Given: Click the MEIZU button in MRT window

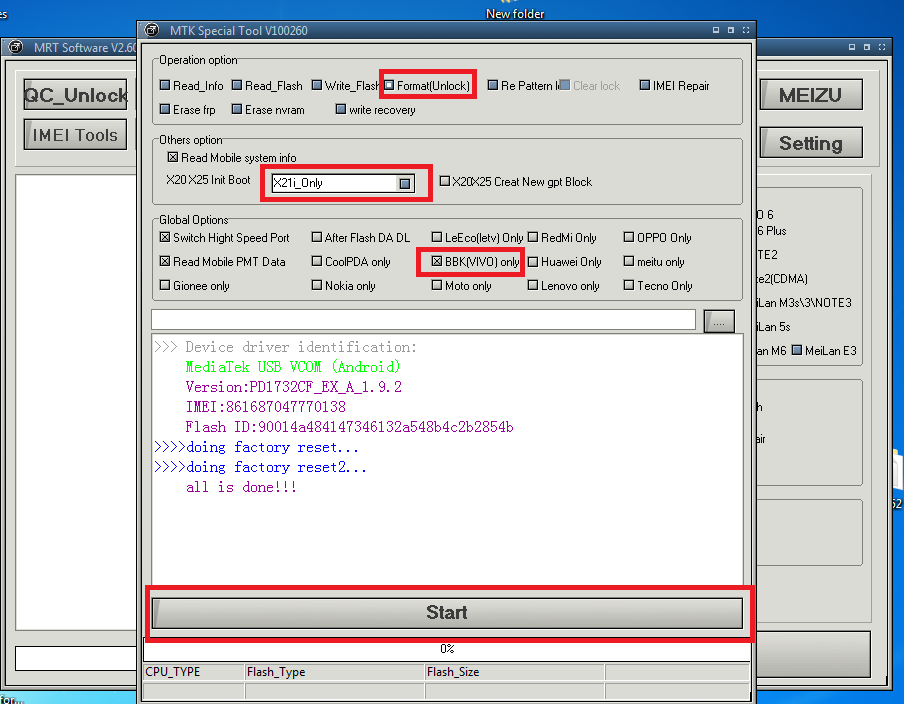Looking at the screenshot, I should pos(811,95).
